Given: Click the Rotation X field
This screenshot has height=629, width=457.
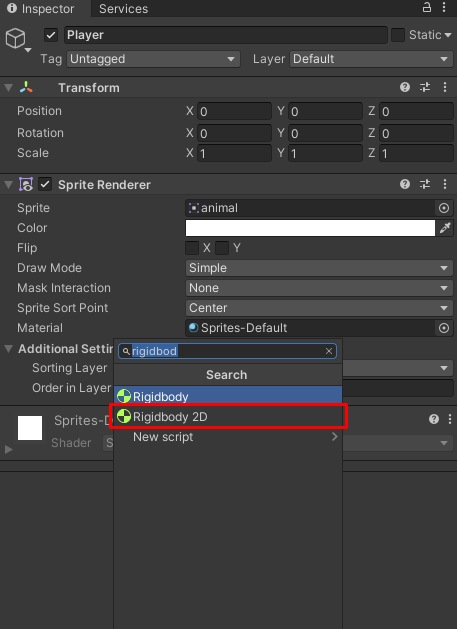Looking at the screenshot, I should pos(234,133).
